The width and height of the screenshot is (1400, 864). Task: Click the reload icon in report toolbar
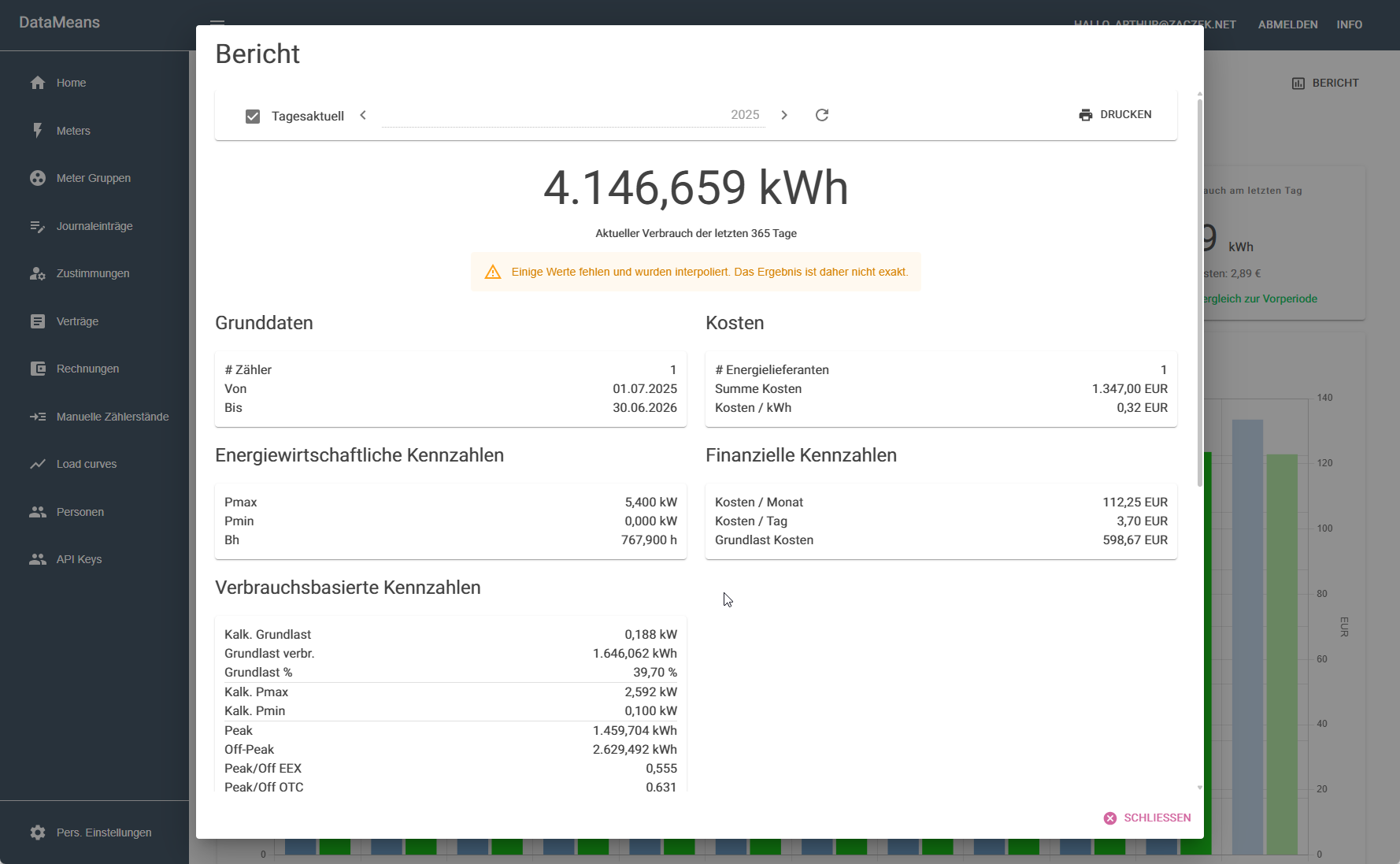(822, 115)
